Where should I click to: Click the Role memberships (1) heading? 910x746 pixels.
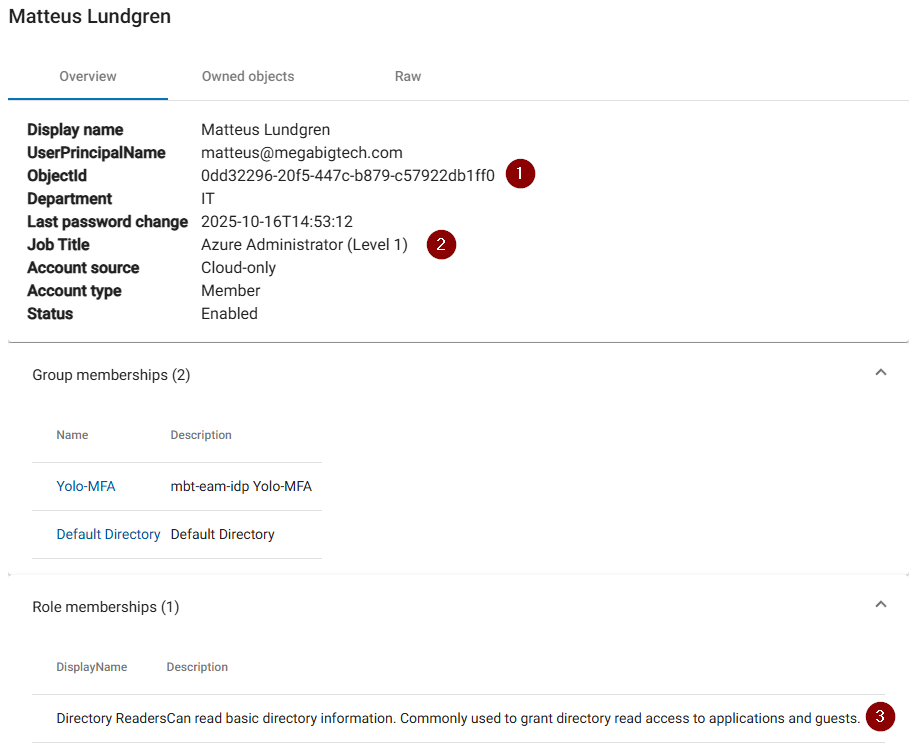pyautogui.click(x=106, y=607)
